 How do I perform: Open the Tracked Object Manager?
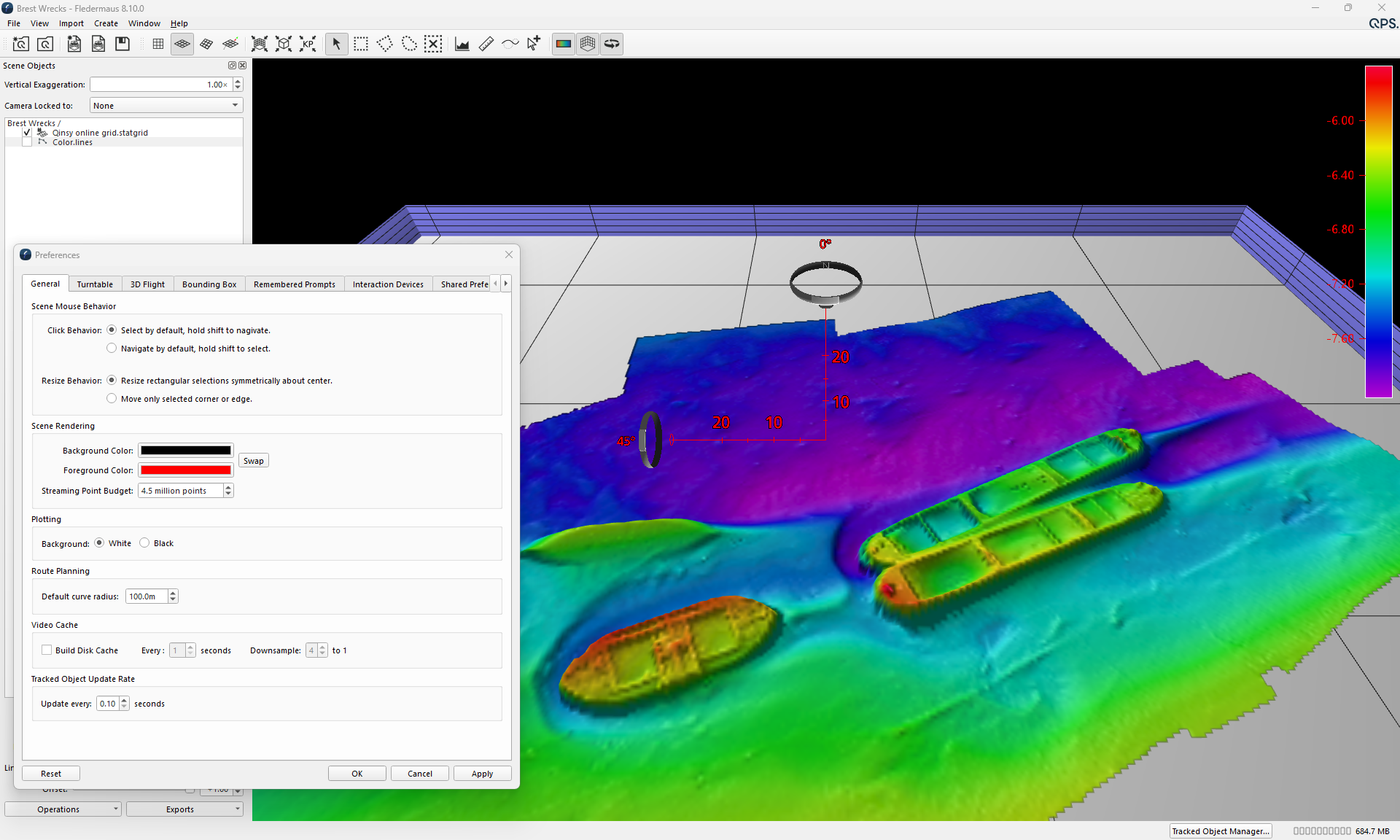click(1221, 831)
